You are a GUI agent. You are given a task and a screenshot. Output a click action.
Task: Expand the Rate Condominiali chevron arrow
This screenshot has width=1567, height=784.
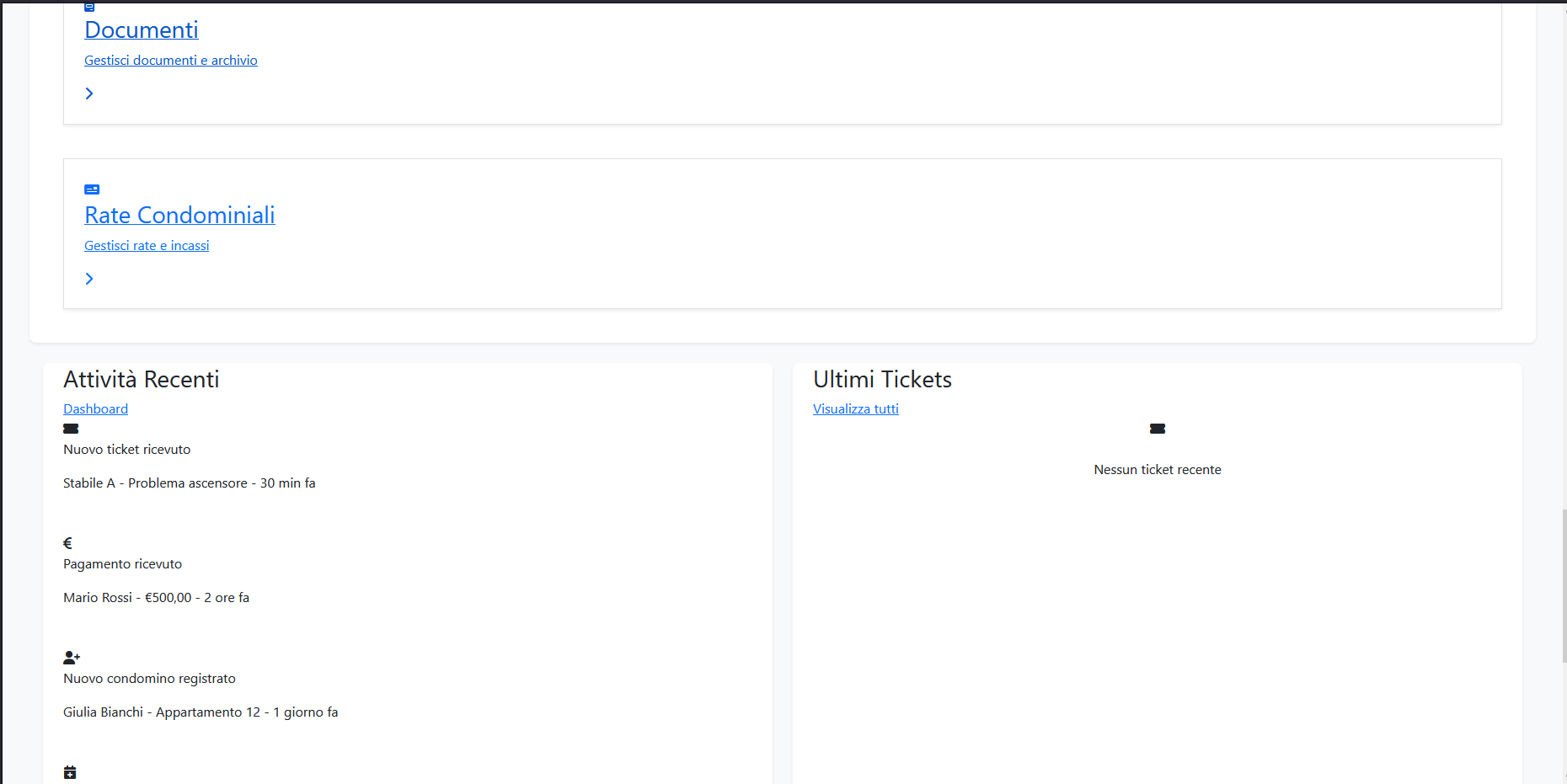coord(89,279)
